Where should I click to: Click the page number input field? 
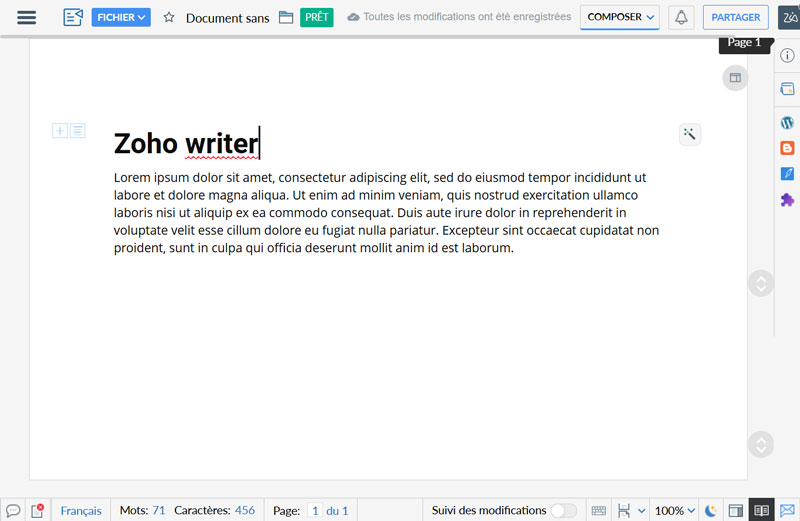tap(315, 510)
